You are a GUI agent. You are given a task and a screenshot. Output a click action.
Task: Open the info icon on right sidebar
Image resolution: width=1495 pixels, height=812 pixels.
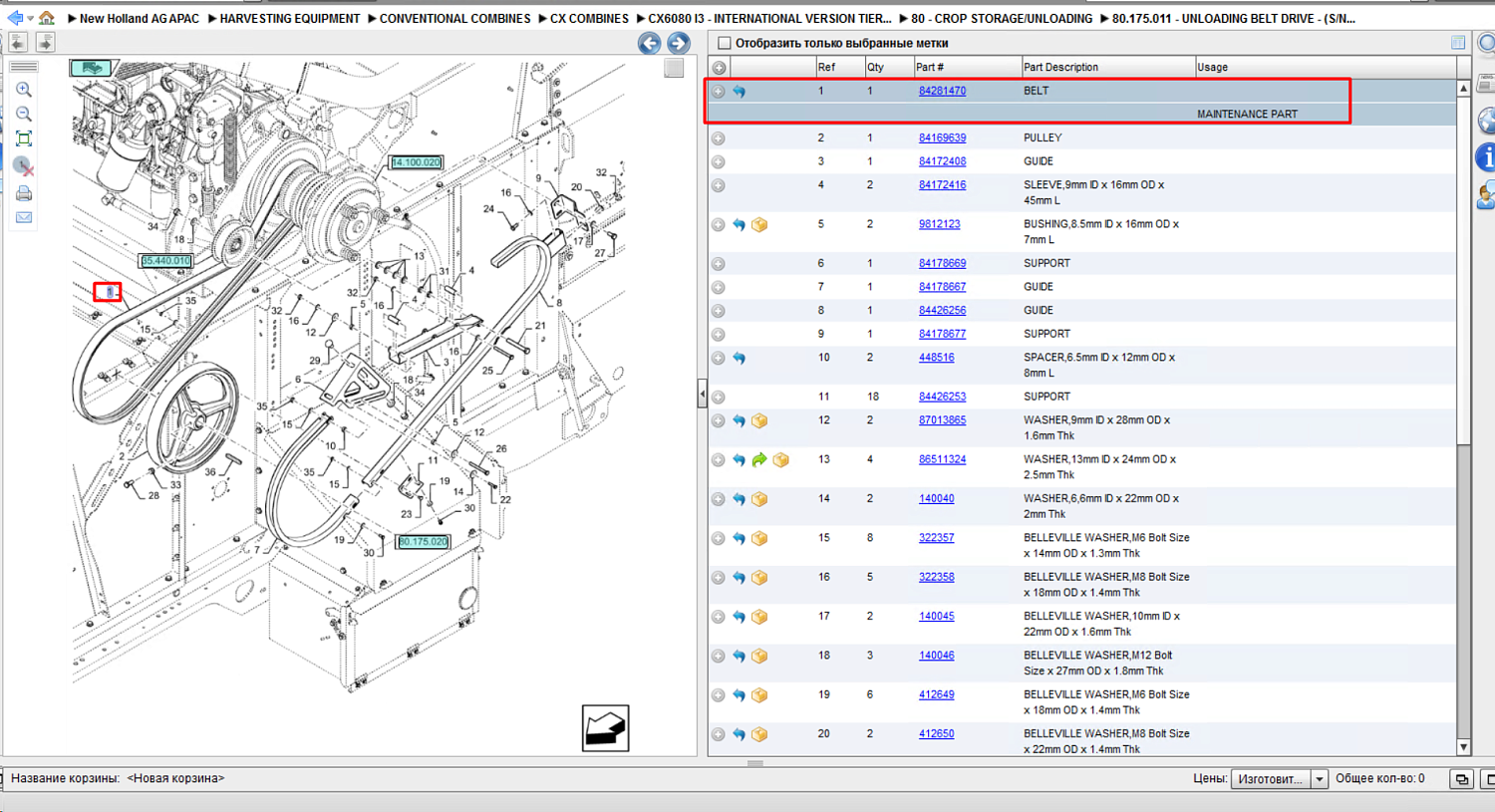pyautogui.click(x=1486, y=157)
